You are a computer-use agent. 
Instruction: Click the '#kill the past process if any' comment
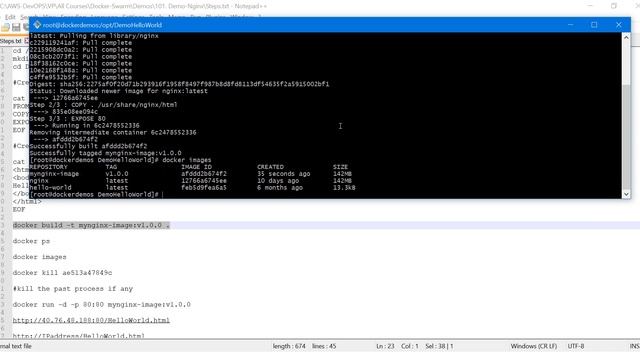(x=73, y=289)
